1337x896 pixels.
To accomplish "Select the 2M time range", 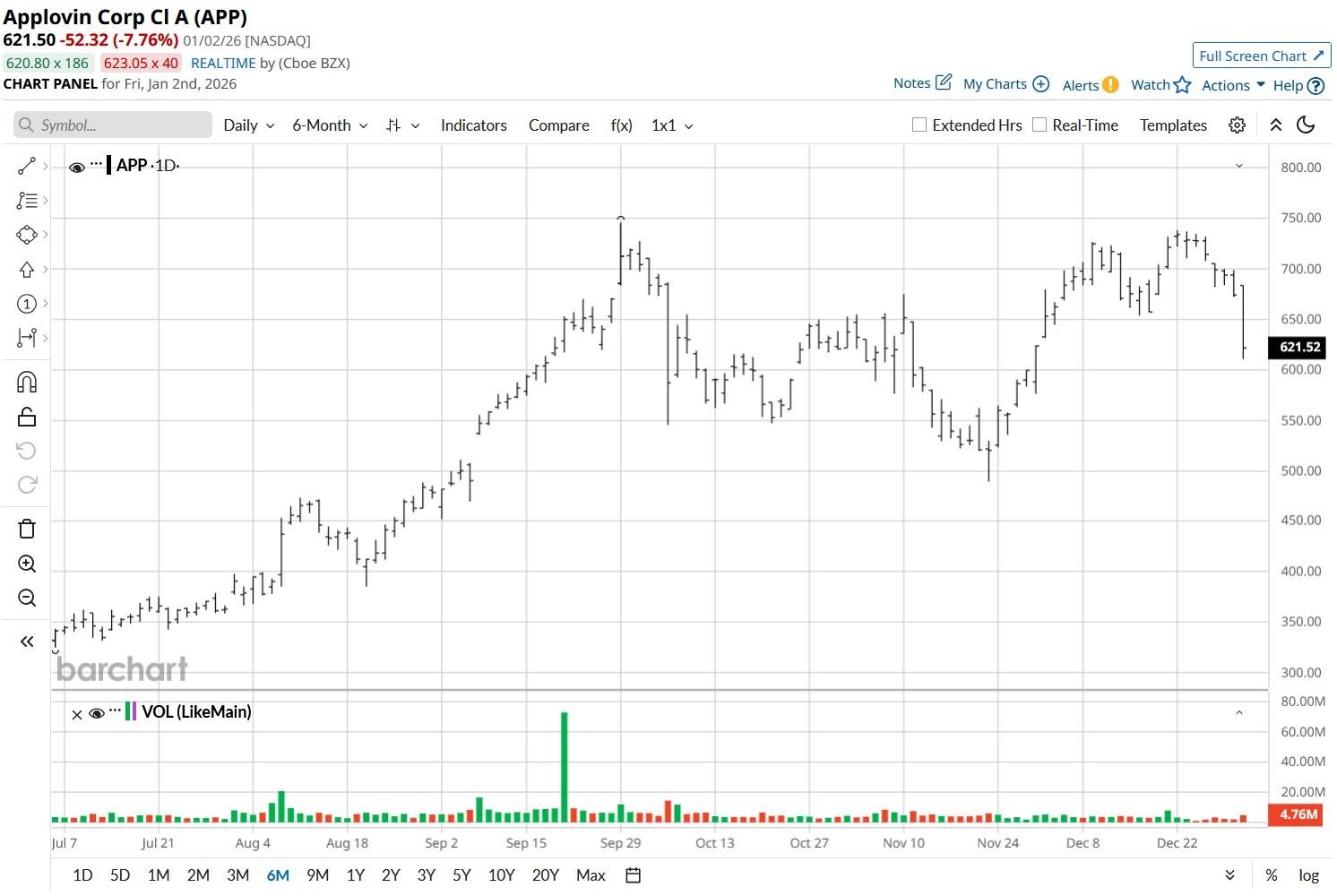I will click(x=198, y=875).
